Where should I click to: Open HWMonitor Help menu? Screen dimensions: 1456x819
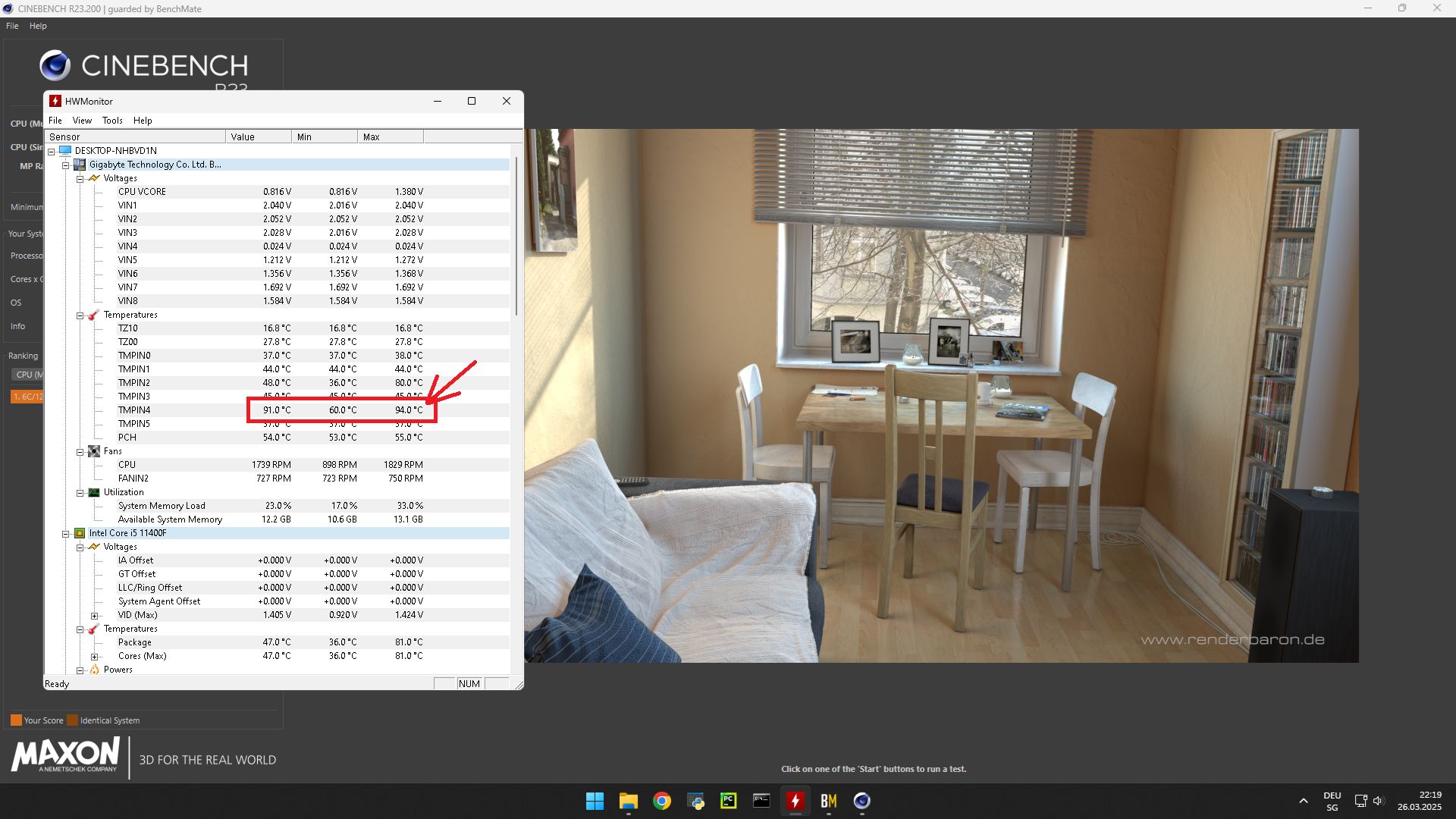(143, 121)
